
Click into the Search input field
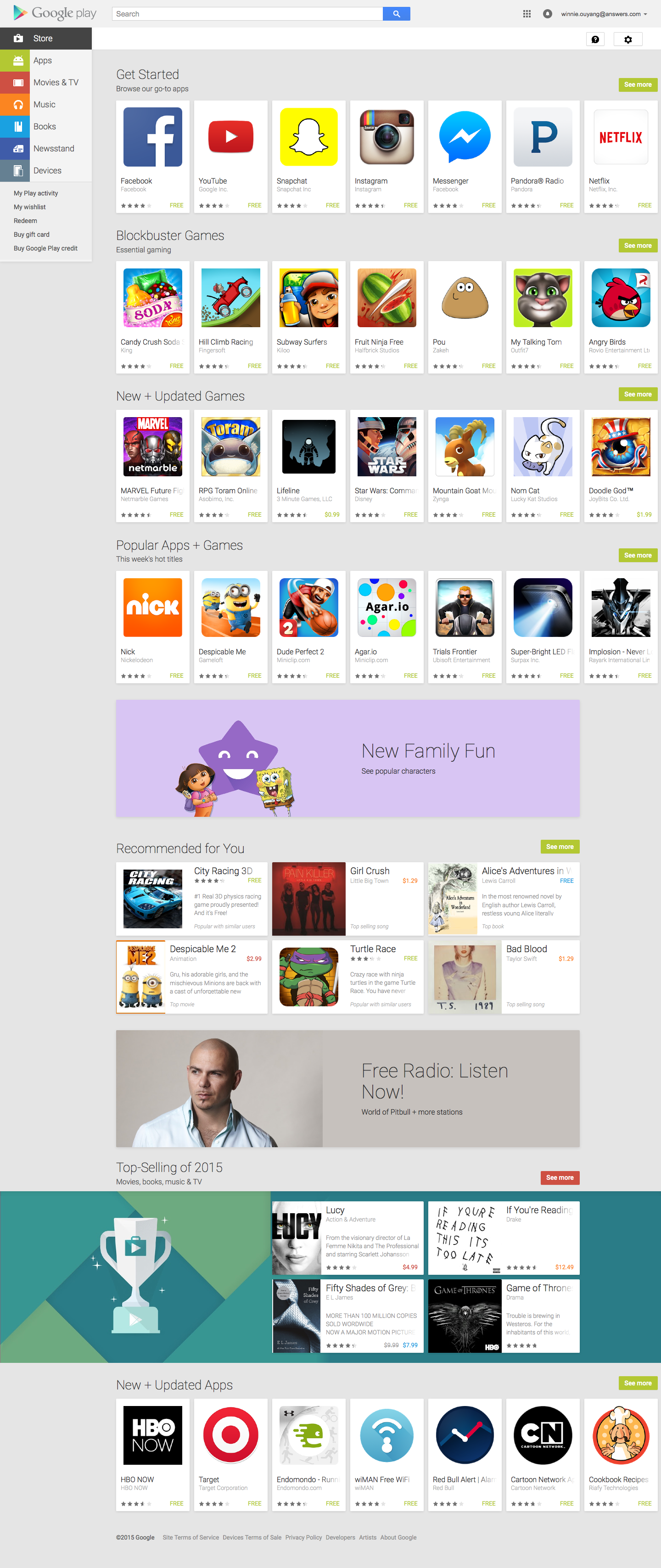point(247,13)
